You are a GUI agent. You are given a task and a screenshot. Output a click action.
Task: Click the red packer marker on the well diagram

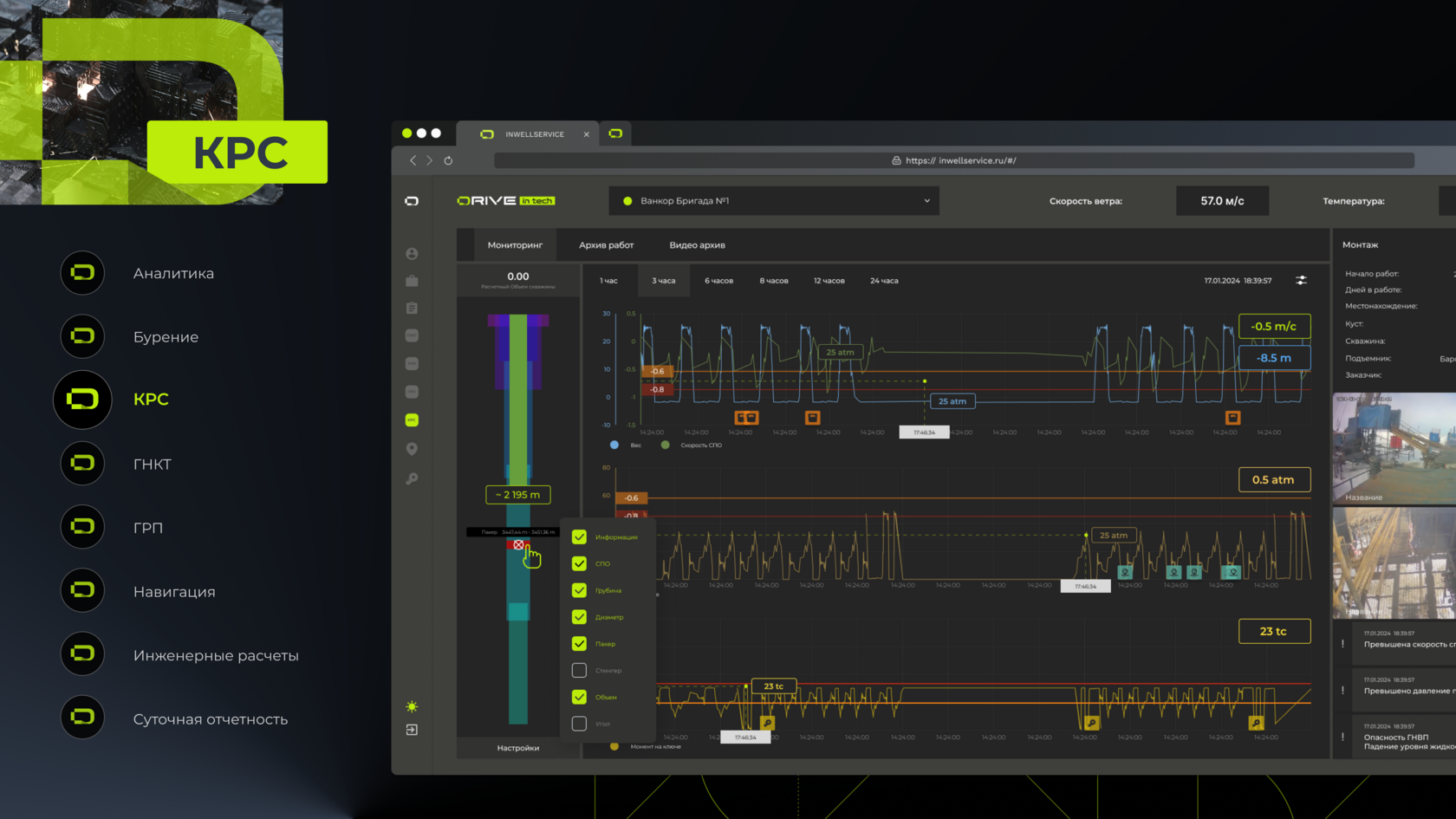pyautogui.click(x=518, y=545)
